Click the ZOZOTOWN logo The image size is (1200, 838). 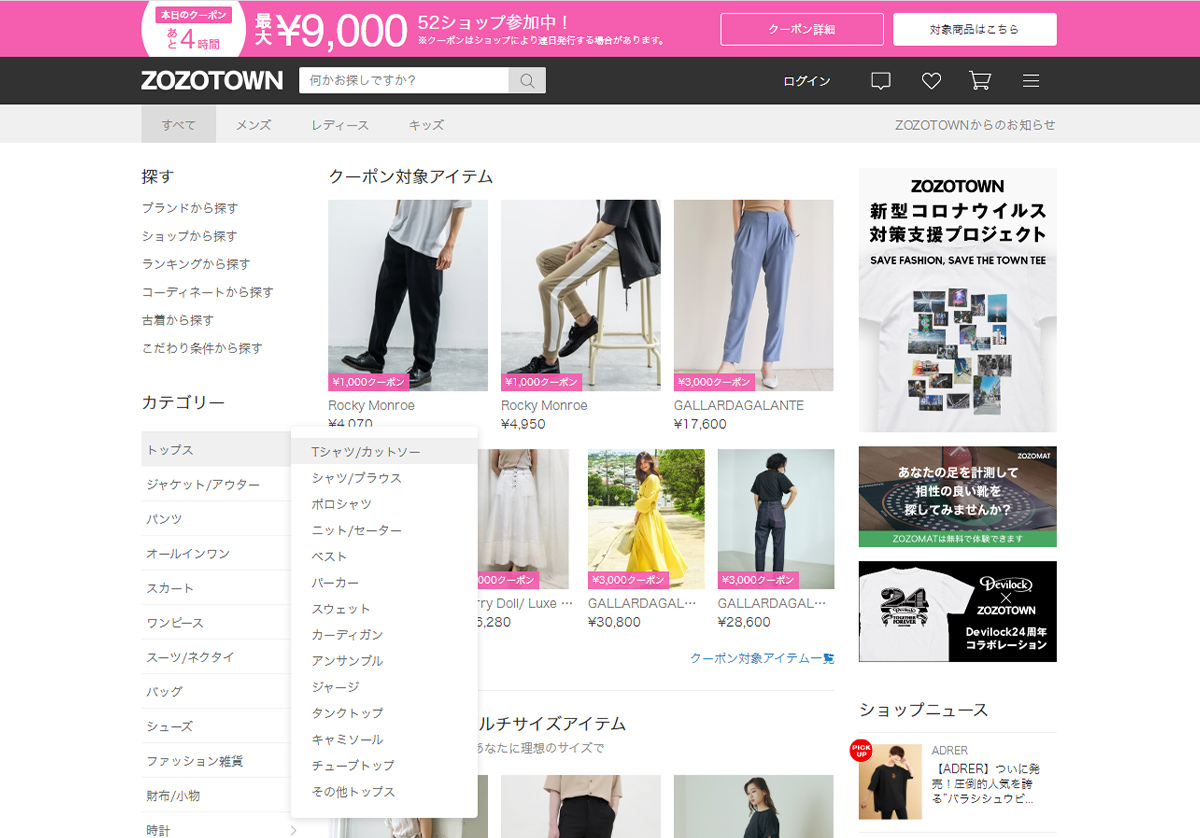(212, 81)
